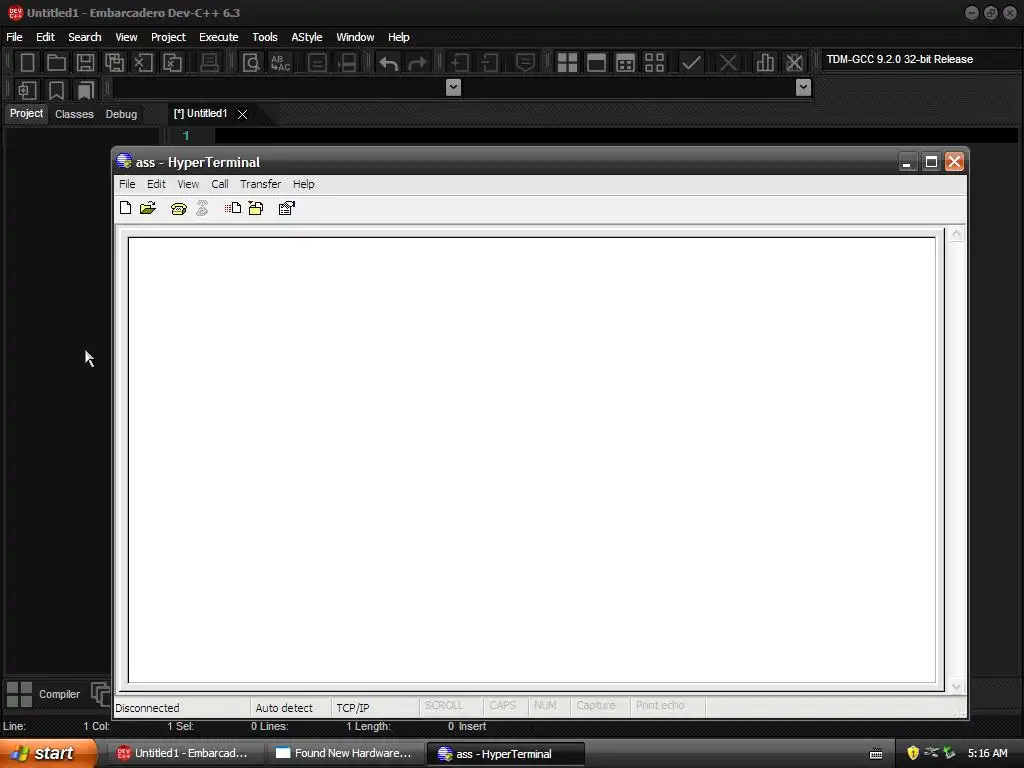Click Close All icon in Dev-C++ toolbar

(172, 63)
